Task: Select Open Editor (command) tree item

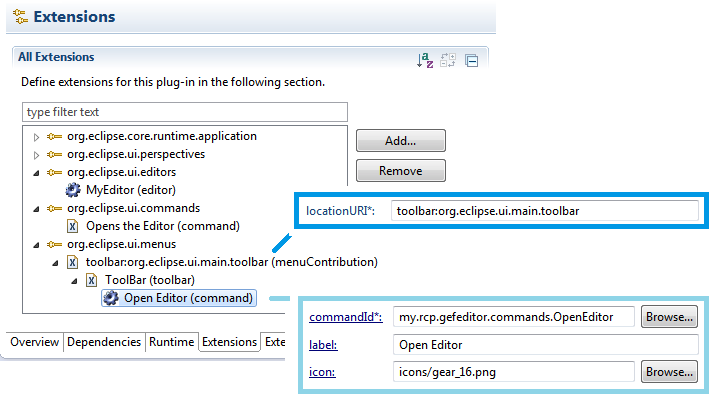Action: click(x=179, y=298)
